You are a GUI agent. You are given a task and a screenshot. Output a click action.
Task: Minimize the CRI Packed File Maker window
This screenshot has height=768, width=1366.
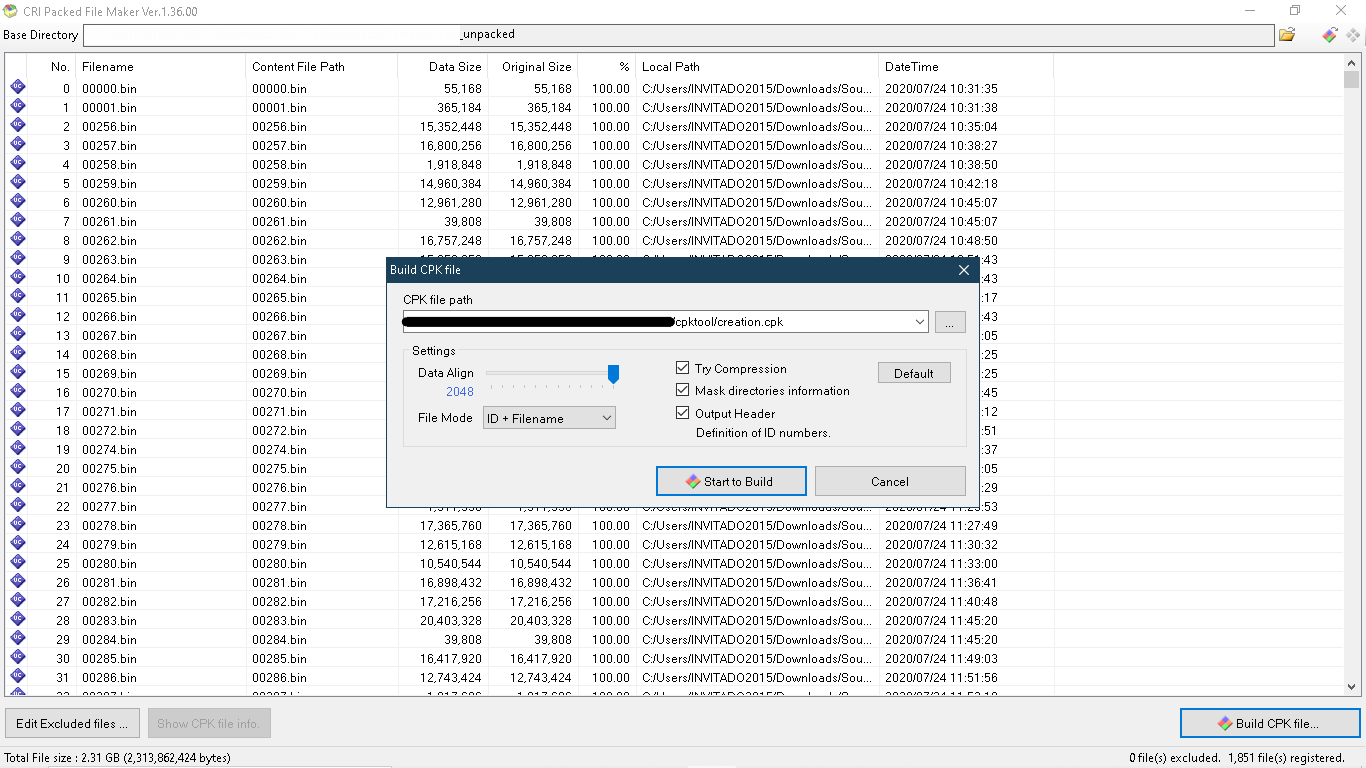pyautogui.click(x=1250, y=11)
